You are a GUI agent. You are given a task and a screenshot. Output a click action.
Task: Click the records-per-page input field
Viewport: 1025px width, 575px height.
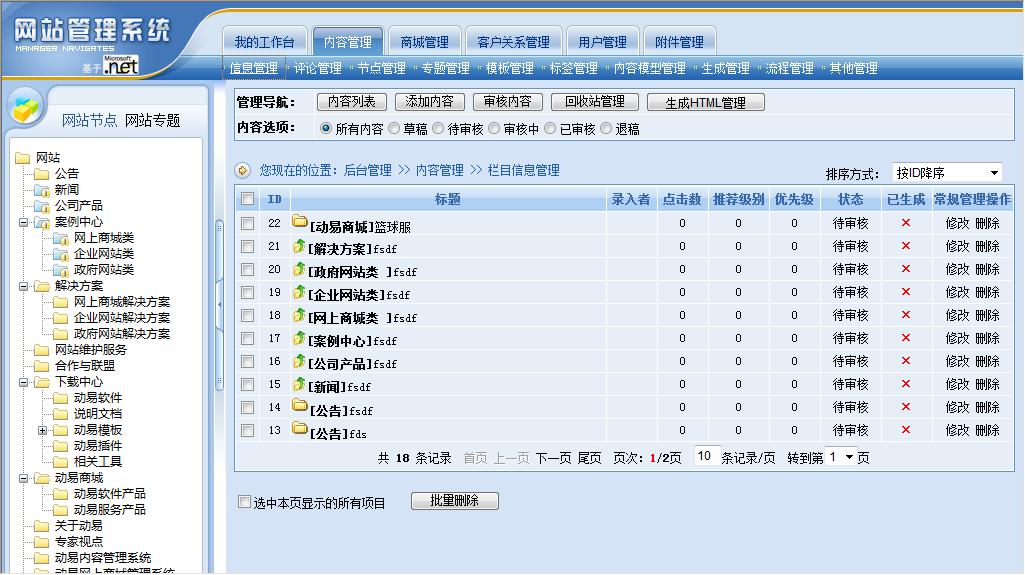click(x=704, y=457)
